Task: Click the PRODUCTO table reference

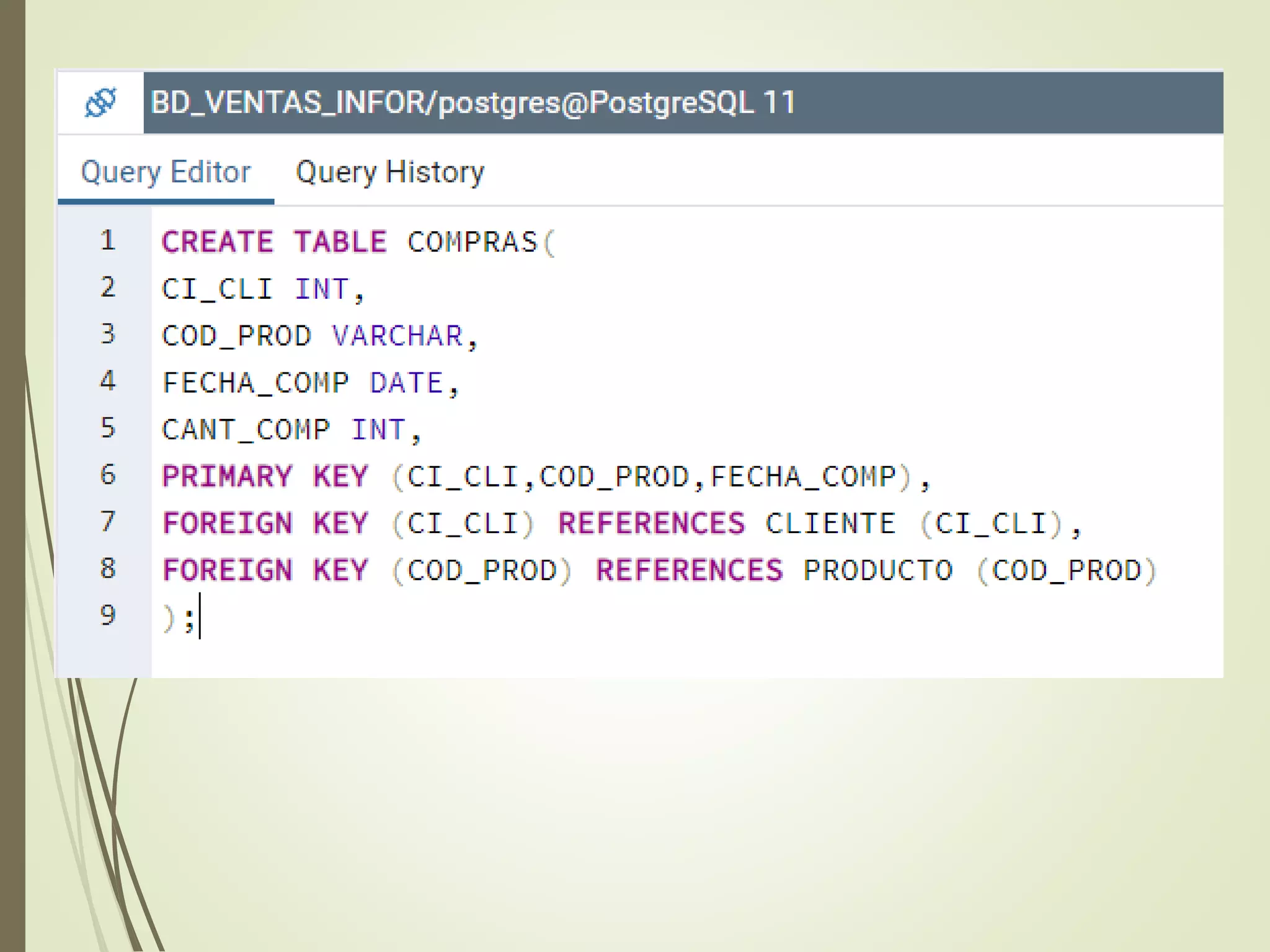Action: coord(878,571)
